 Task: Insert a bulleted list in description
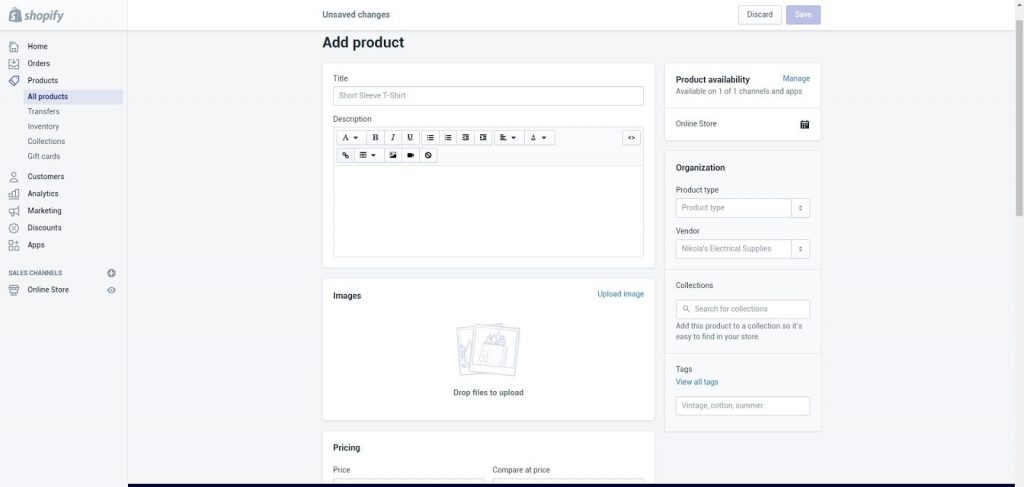tap(430, 138)
